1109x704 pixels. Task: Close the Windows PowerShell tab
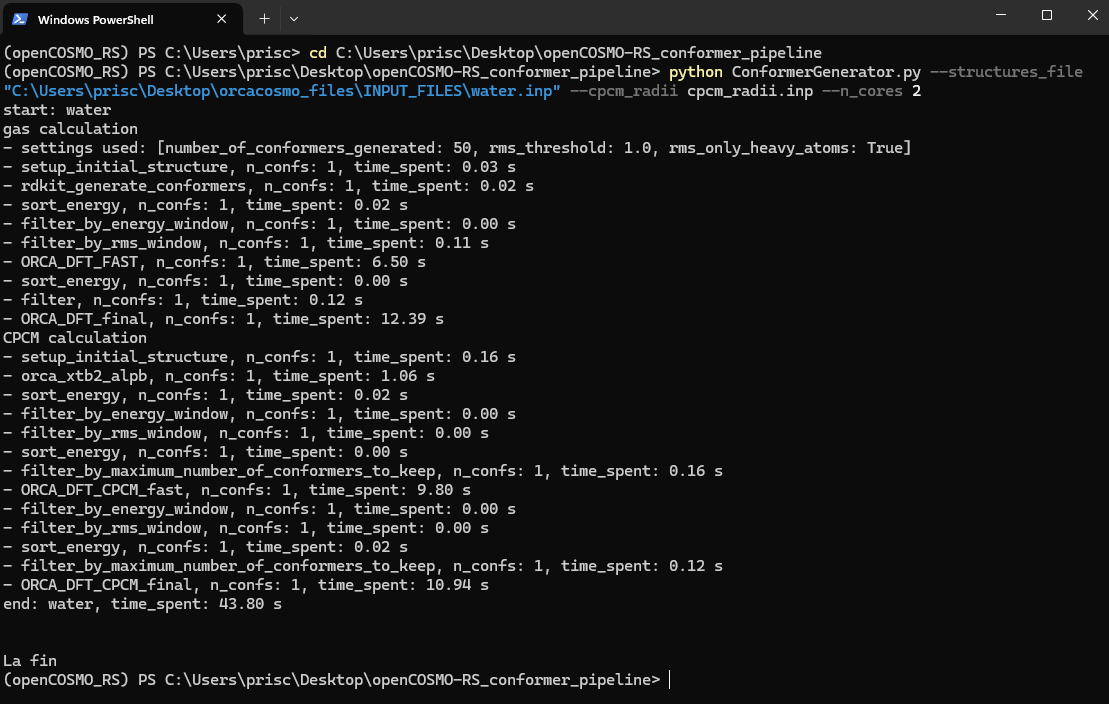(221, 19)
